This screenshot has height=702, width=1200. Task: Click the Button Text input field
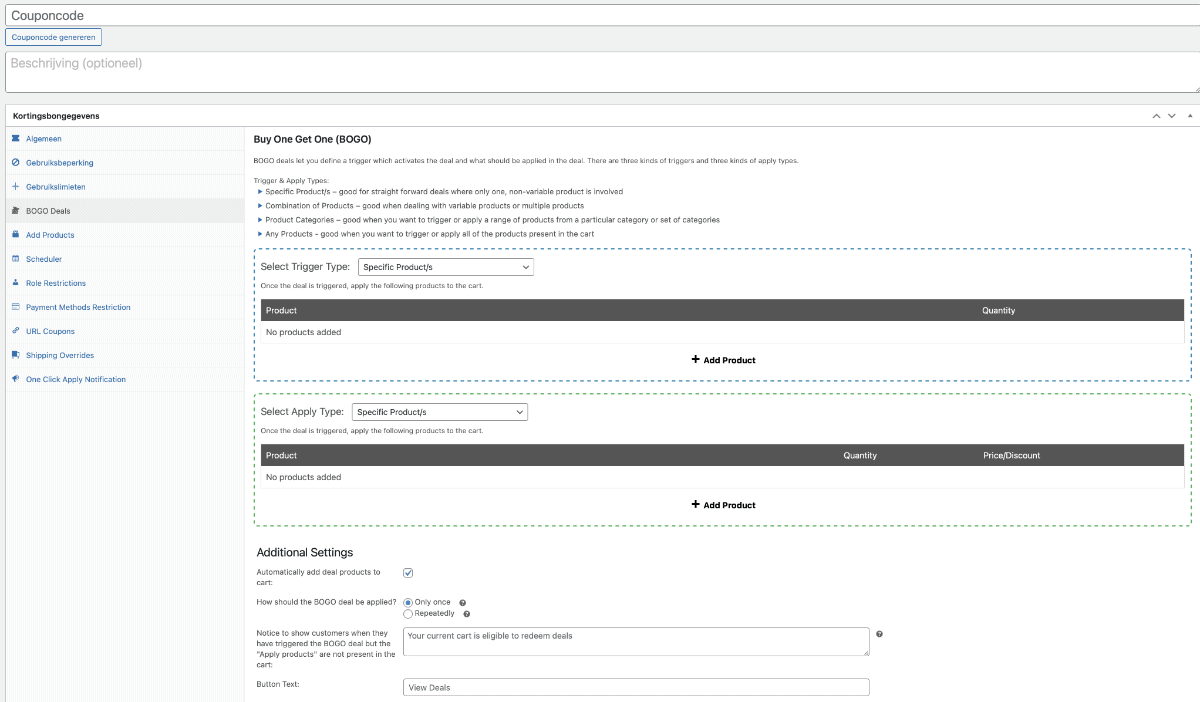pyautogui.click(x=636, y=687)
